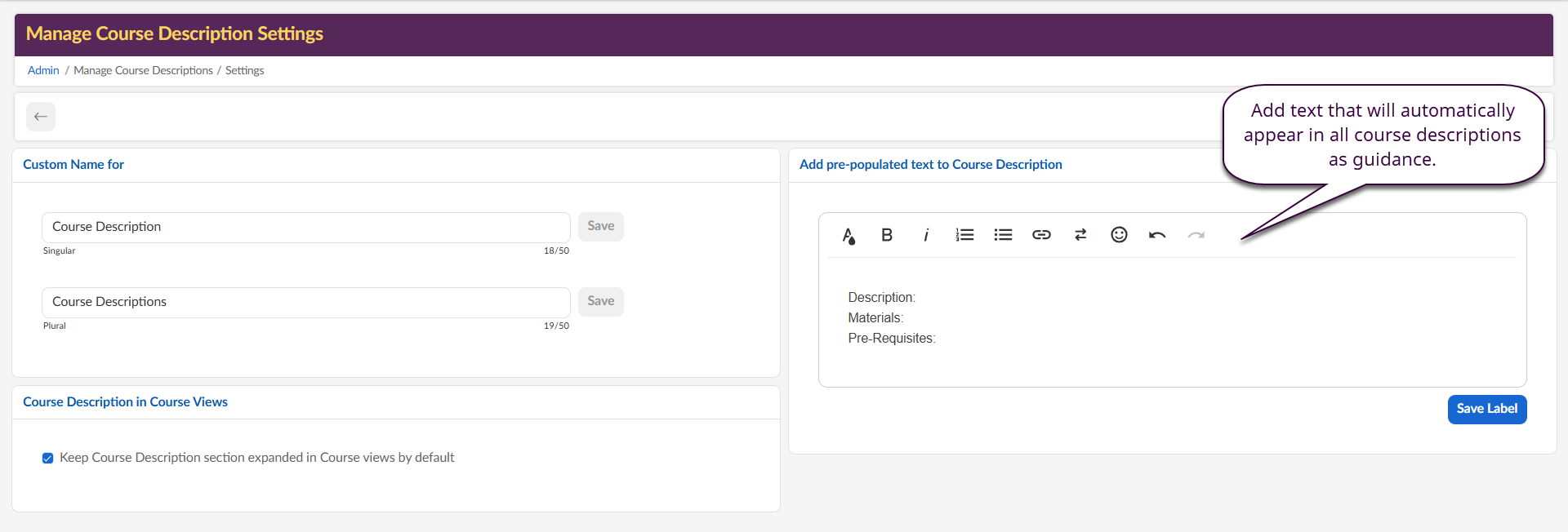This screenshot has height=532, width=1568.
Task: Click into the singular Course Description field
Action: (x=305, y=227)
